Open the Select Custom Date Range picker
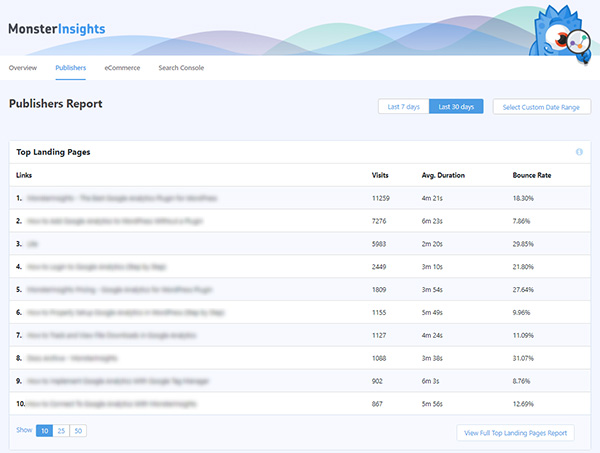This screenshot has height=453, width=600. (542, 106)
